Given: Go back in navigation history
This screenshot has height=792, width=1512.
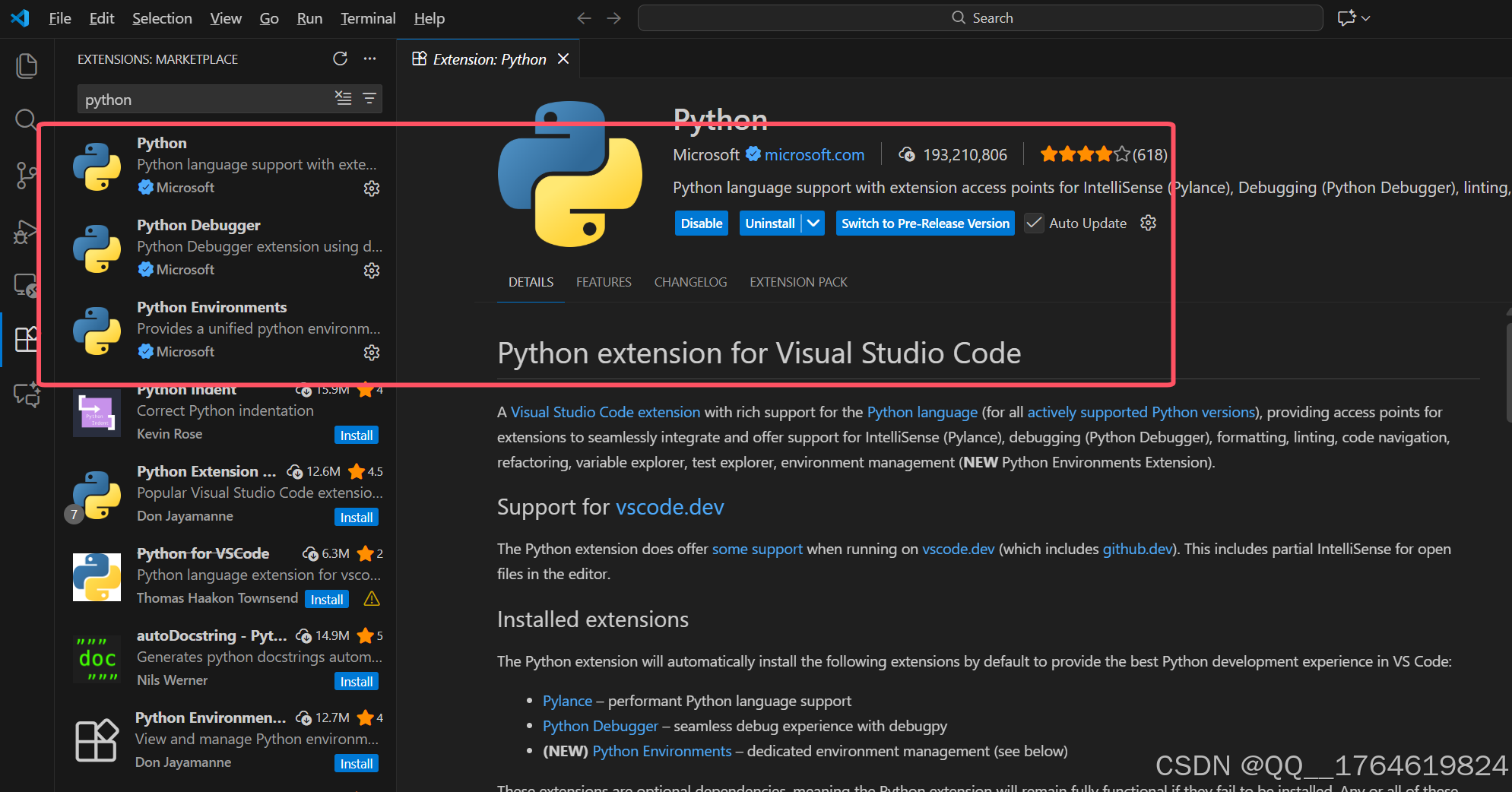Looking at the screenshot, I should pyautogui.click(x=584, y=18).
